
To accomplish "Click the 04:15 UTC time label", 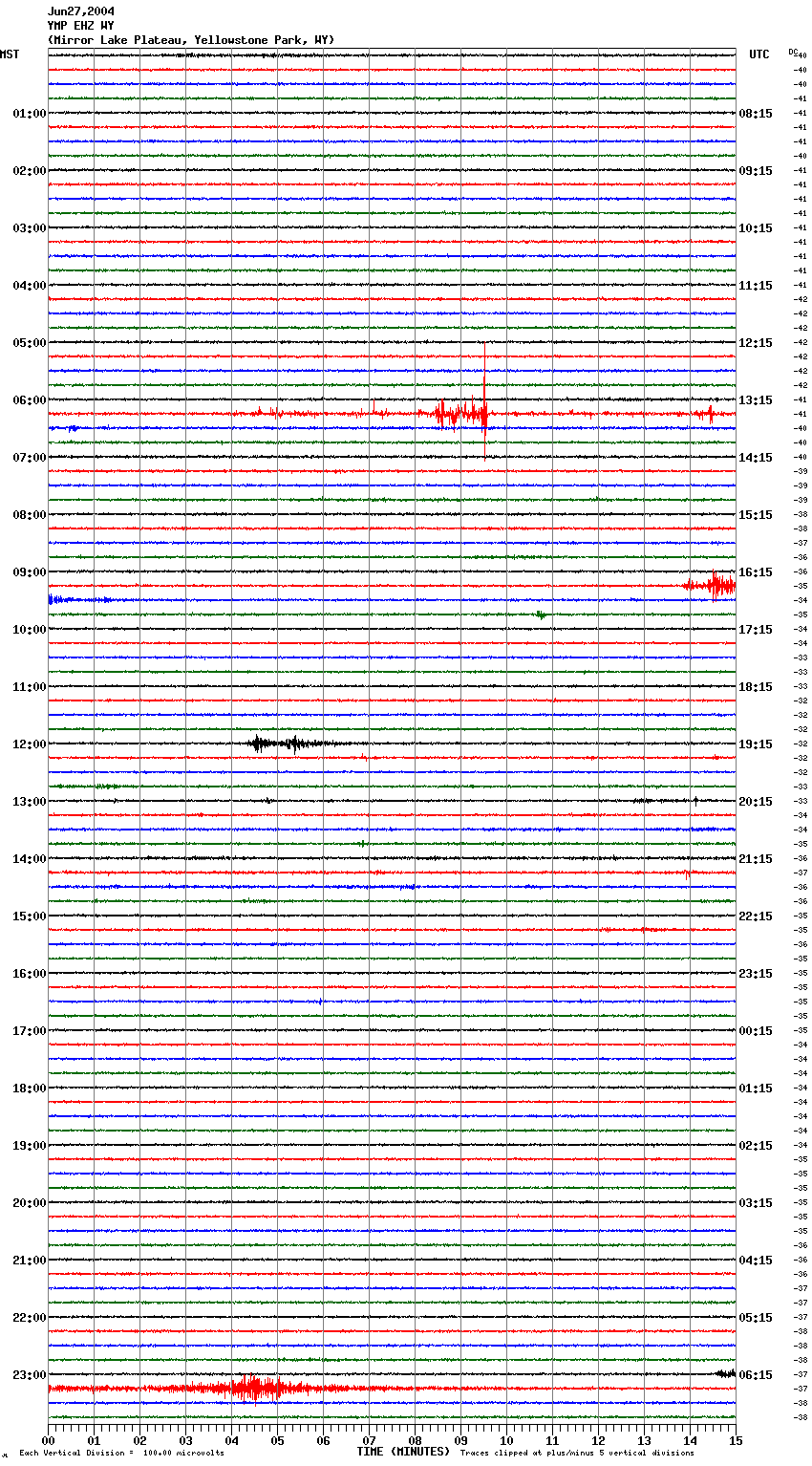I will point(756,1261).
